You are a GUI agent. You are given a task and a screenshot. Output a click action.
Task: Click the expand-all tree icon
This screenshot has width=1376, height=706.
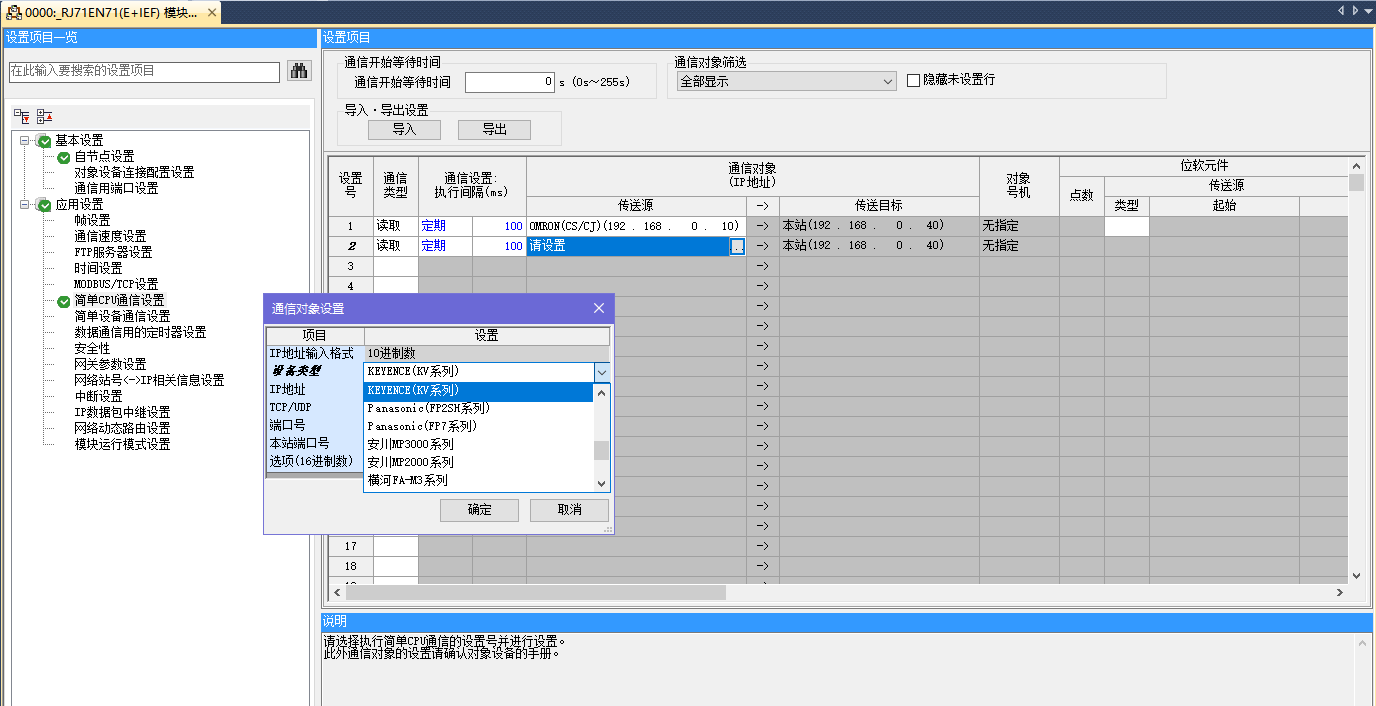pyautogui.click(x=21, y=117)
